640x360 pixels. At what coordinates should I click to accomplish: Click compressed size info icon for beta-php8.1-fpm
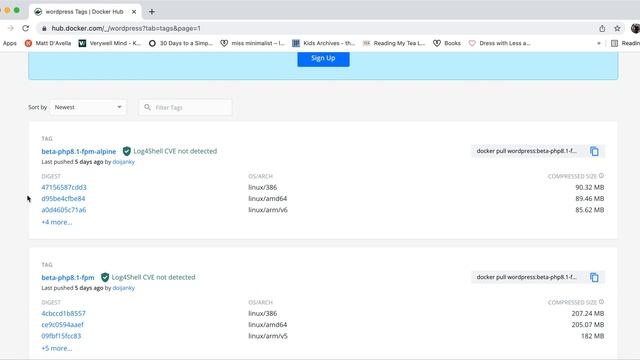(x=601, y=302)
